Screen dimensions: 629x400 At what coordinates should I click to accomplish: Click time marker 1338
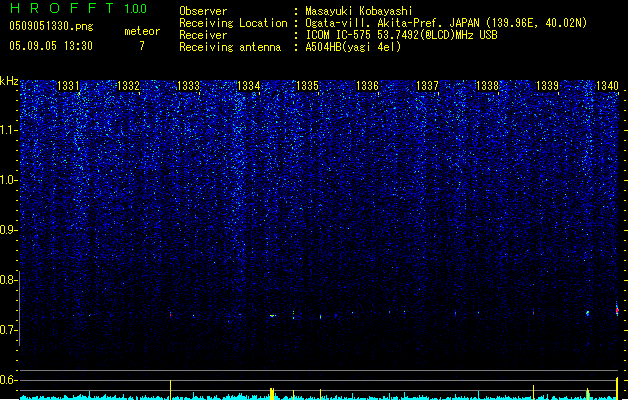click(487, 86)
